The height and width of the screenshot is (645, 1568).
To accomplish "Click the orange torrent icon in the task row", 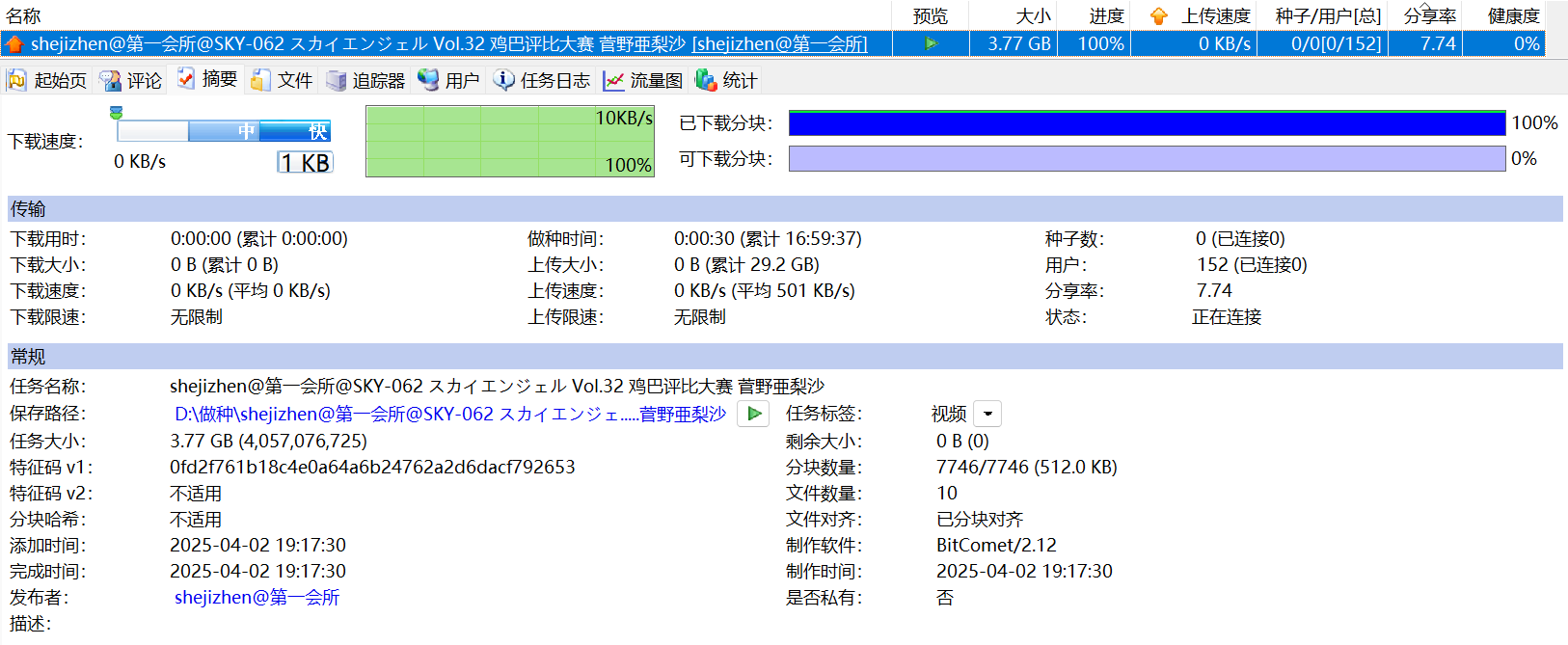I will 14,43.
